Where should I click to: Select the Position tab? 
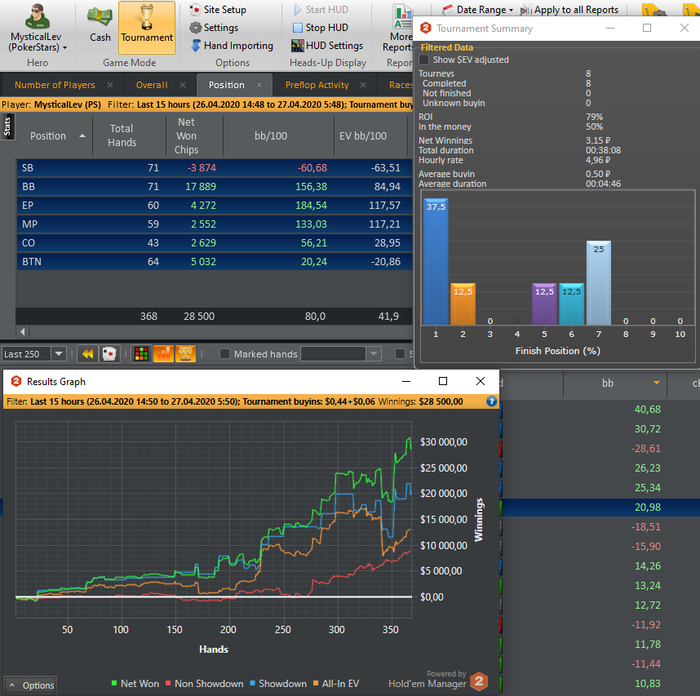[226, 85]
